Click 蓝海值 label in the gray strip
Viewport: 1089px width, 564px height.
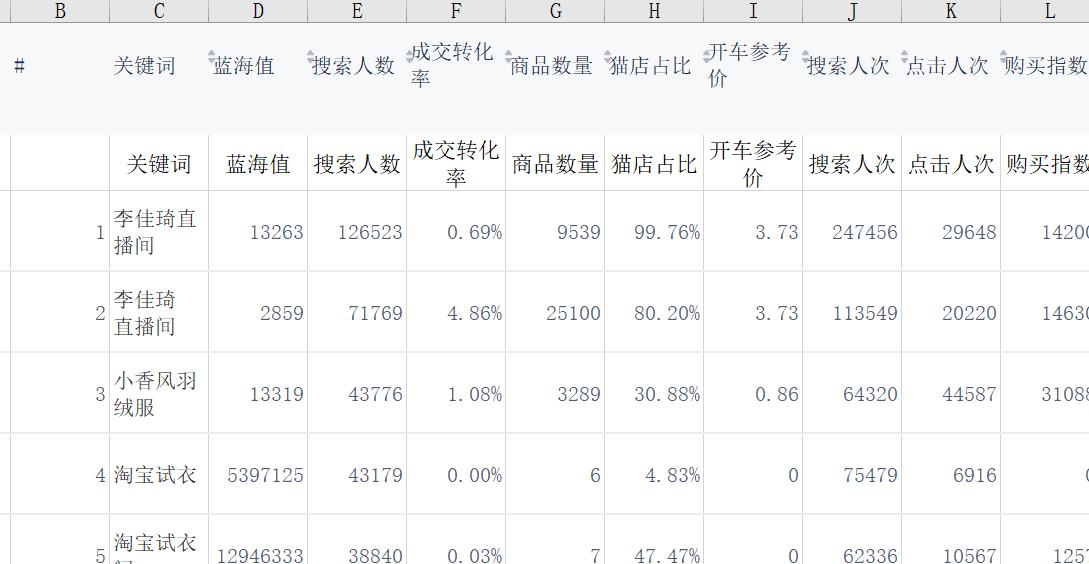click(244, 66)
